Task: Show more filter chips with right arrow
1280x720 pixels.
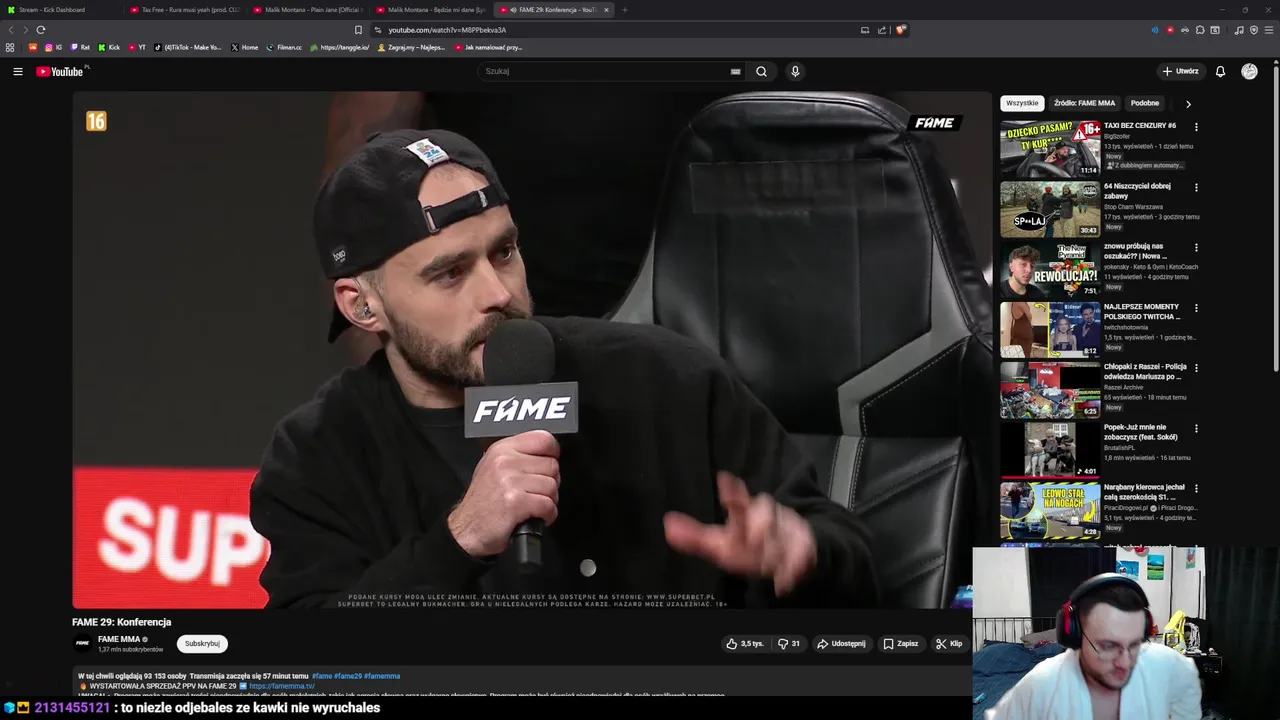Action: 1188,103
